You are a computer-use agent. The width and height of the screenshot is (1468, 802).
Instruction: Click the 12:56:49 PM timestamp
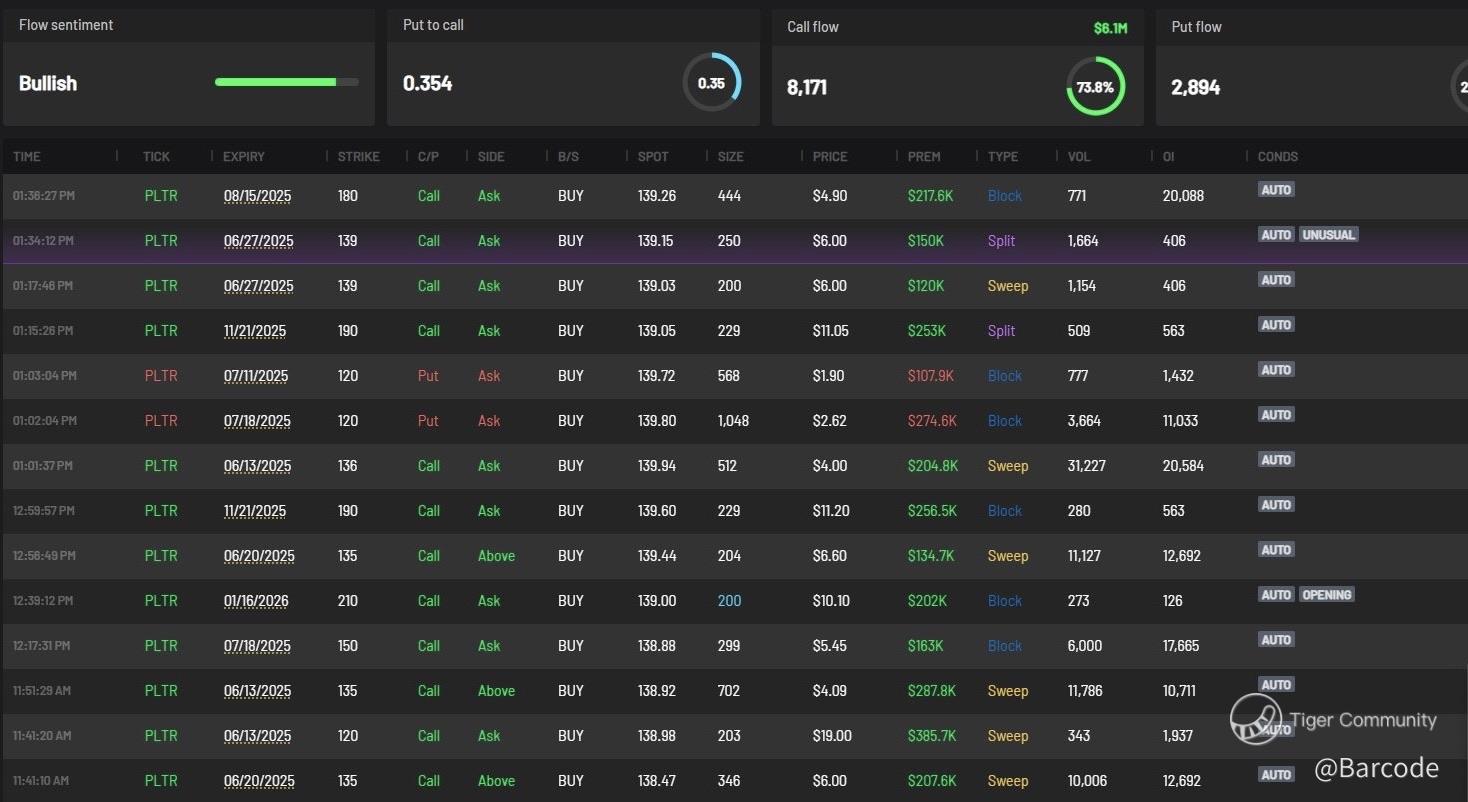[44, 556]
